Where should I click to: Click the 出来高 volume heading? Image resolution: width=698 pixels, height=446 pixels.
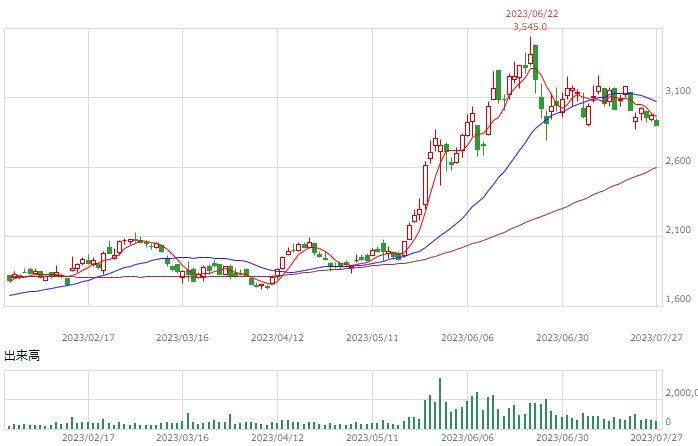(x=22, y=355)
